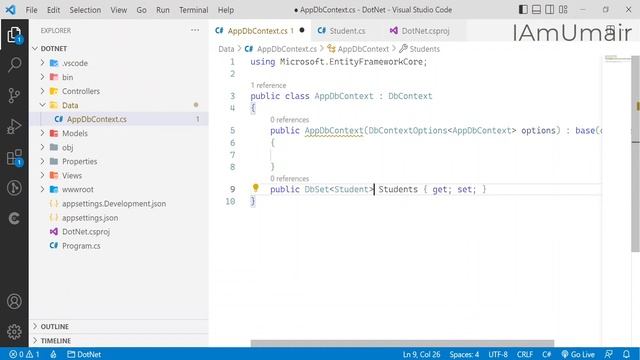
Task: Click the Data breadcrumb segment
Action: tap(226, 49)
